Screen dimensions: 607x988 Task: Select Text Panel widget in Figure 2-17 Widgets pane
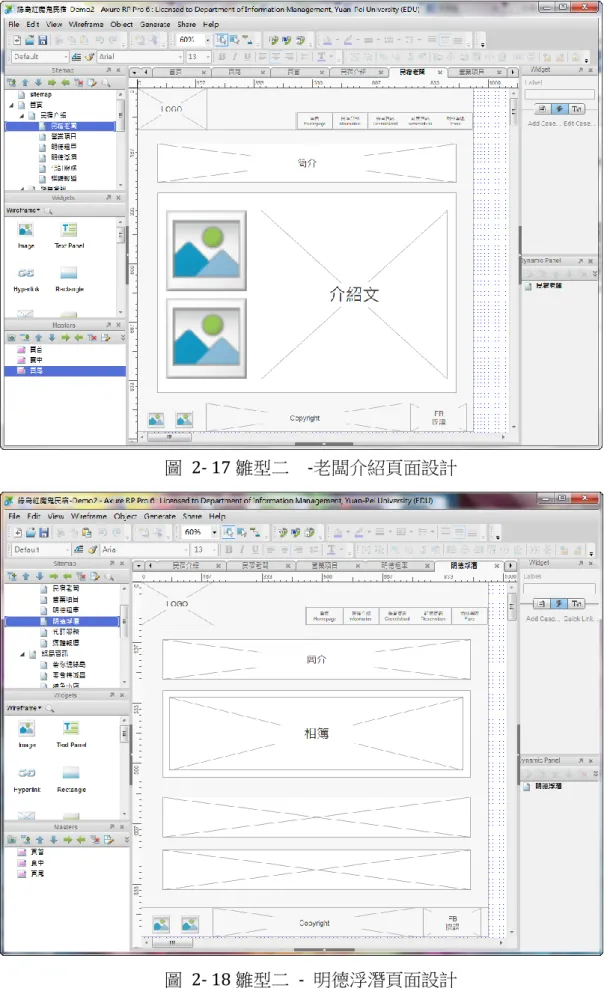[x=69, y=235]
